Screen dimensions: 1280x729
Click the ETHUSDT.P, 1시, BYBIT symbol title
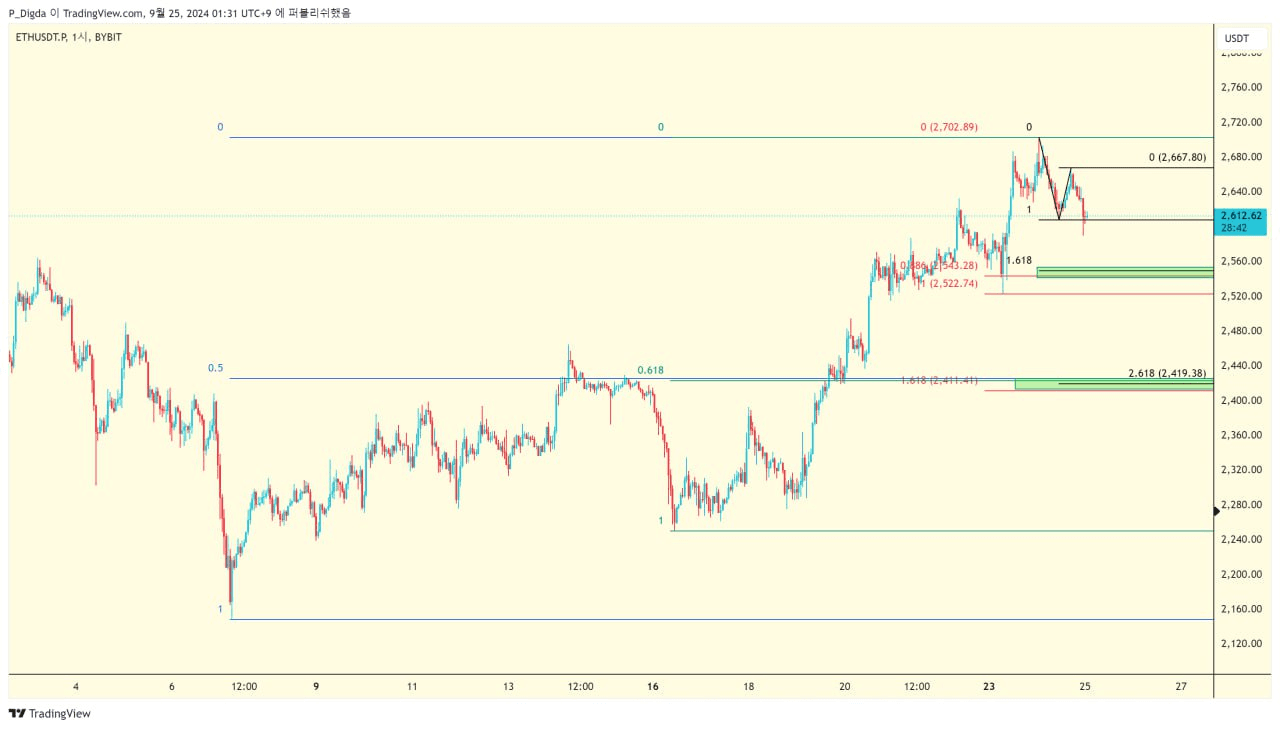click(x=69, y=37)
